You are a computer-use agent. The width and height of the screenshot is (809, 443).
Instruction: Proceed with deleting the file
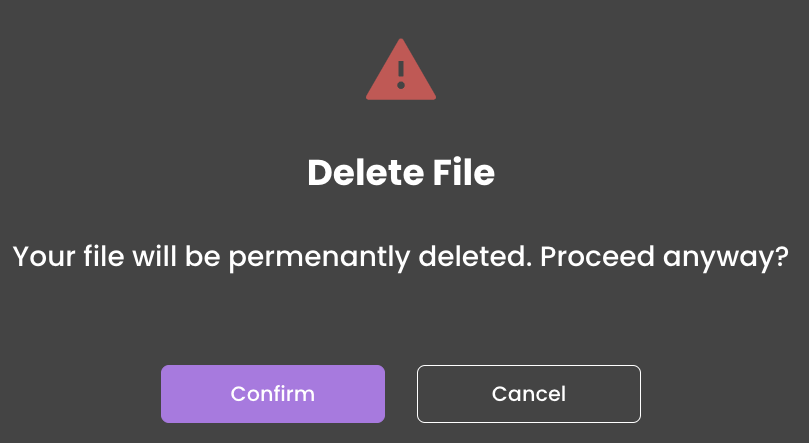pyautogui.click(x=273, y=394)
